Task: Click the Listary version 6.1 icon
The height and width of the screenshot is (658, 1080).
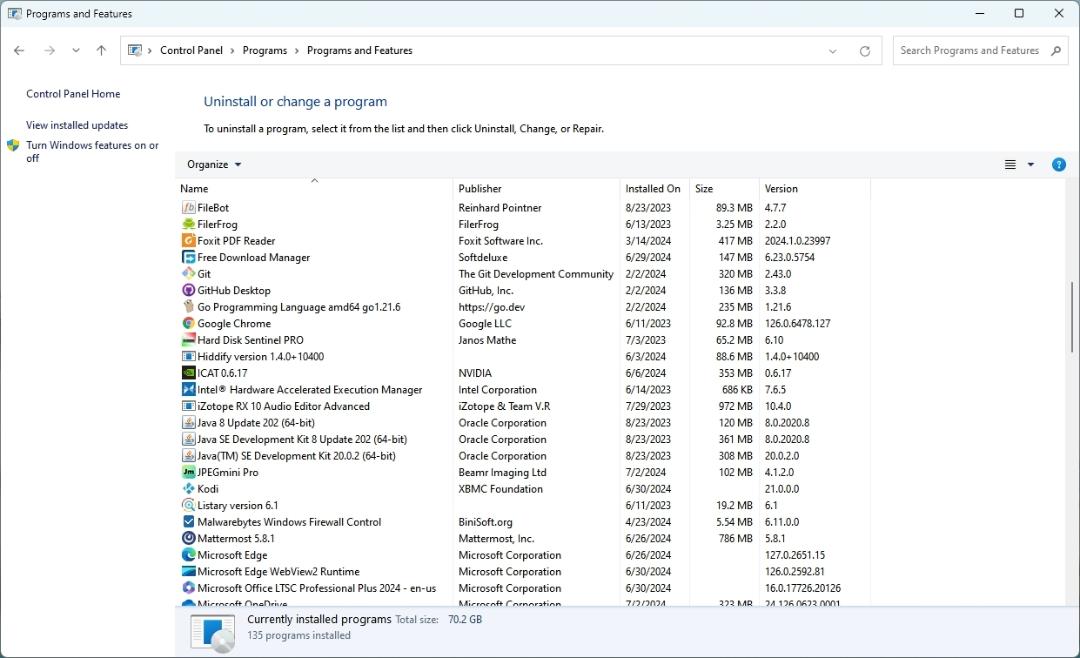Action: tap(188, 505)
